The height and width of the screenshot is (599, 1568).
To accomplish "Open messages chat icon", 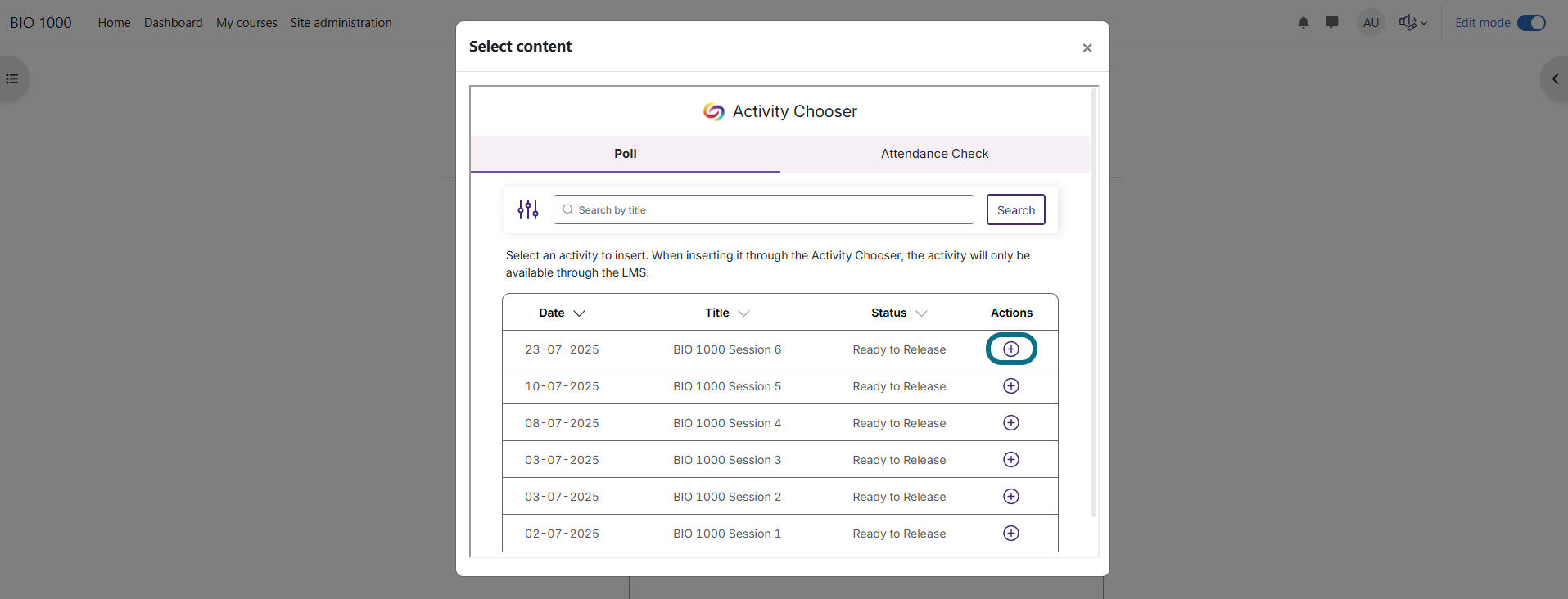I will tap(1332, 23).
